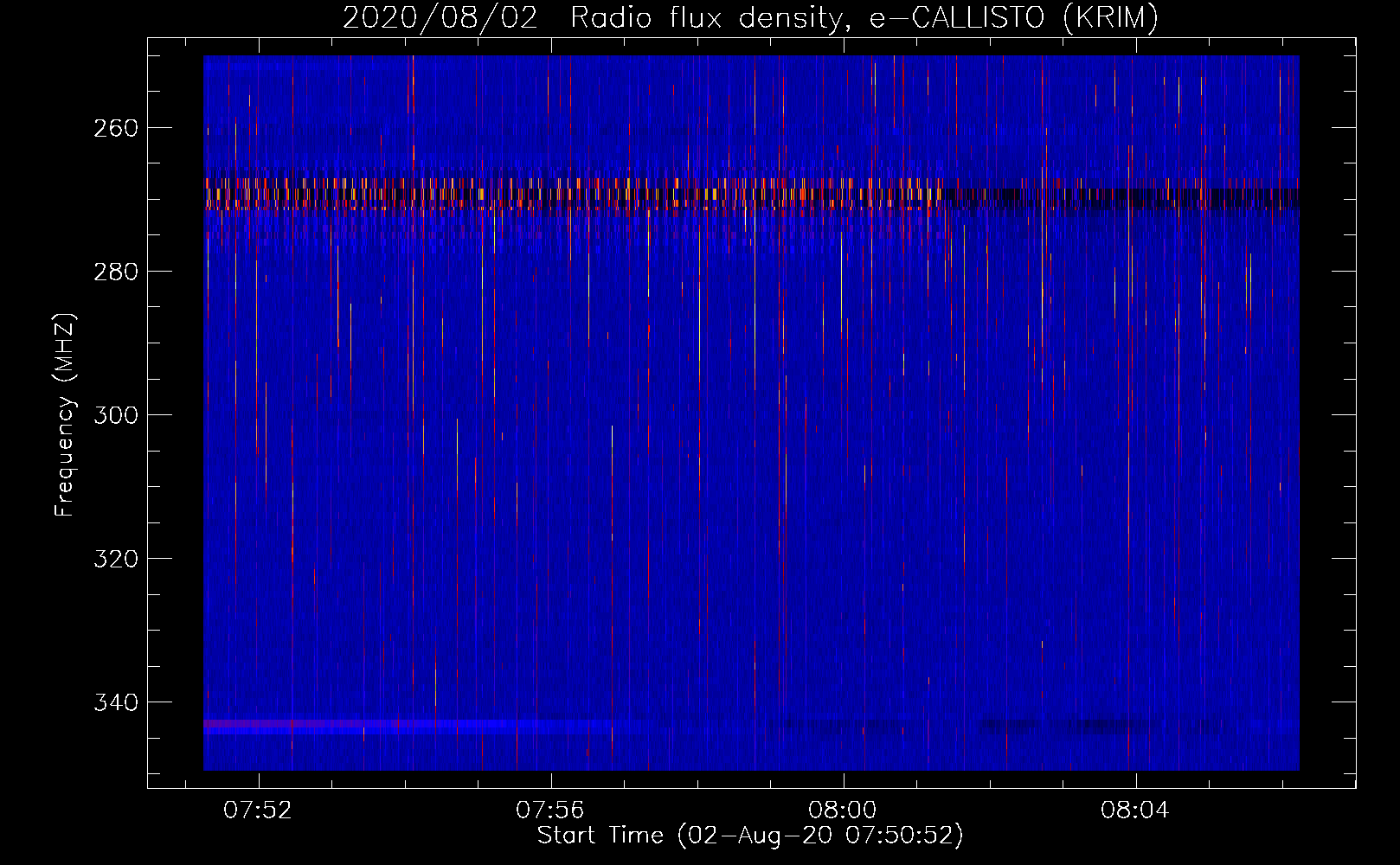1400x865 pixels.
Task: Click the 320 frequency tick label
Action: pos(116,559)
